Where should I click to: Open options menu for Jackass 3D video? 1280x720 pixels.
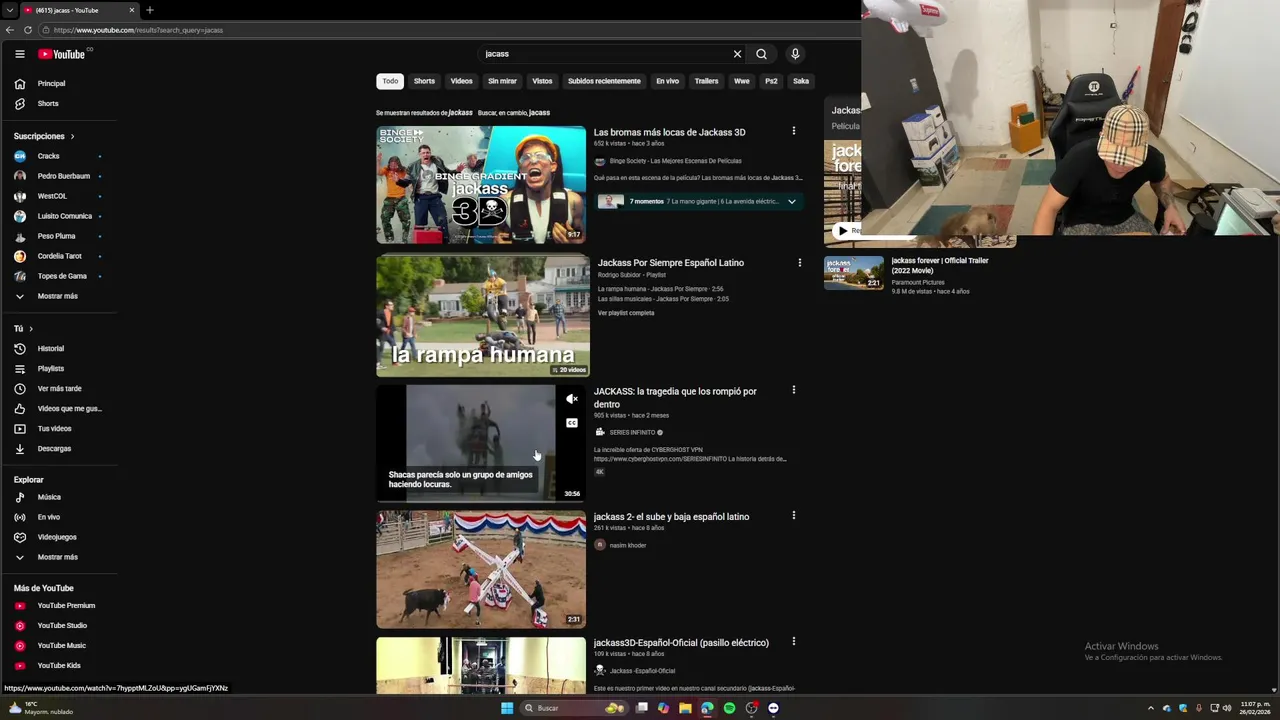click(794, 131)
